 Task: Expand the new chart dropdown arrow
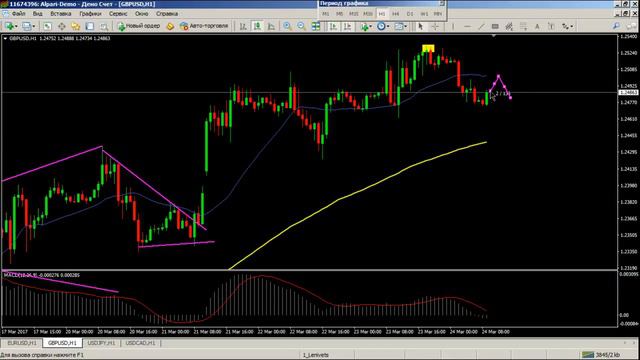[x=16, y=26]
